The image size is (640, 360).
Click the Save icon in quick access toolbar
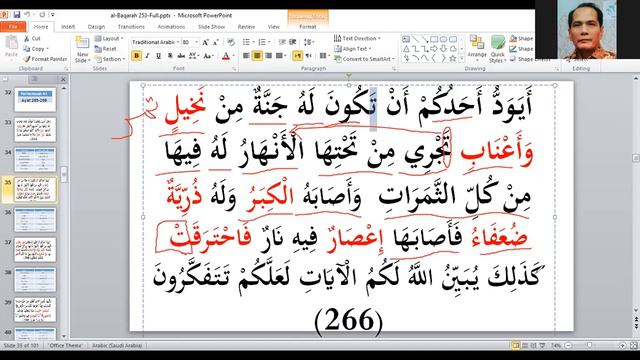[17, 15]
